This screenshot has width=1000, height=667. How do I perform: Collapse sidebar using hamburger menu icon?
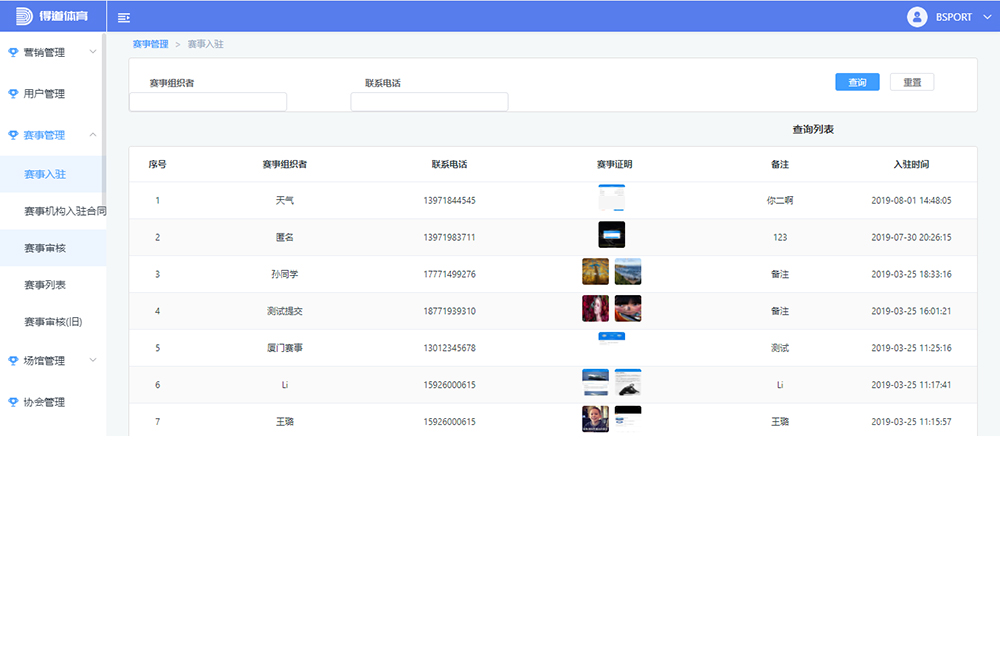coord(124,18)
